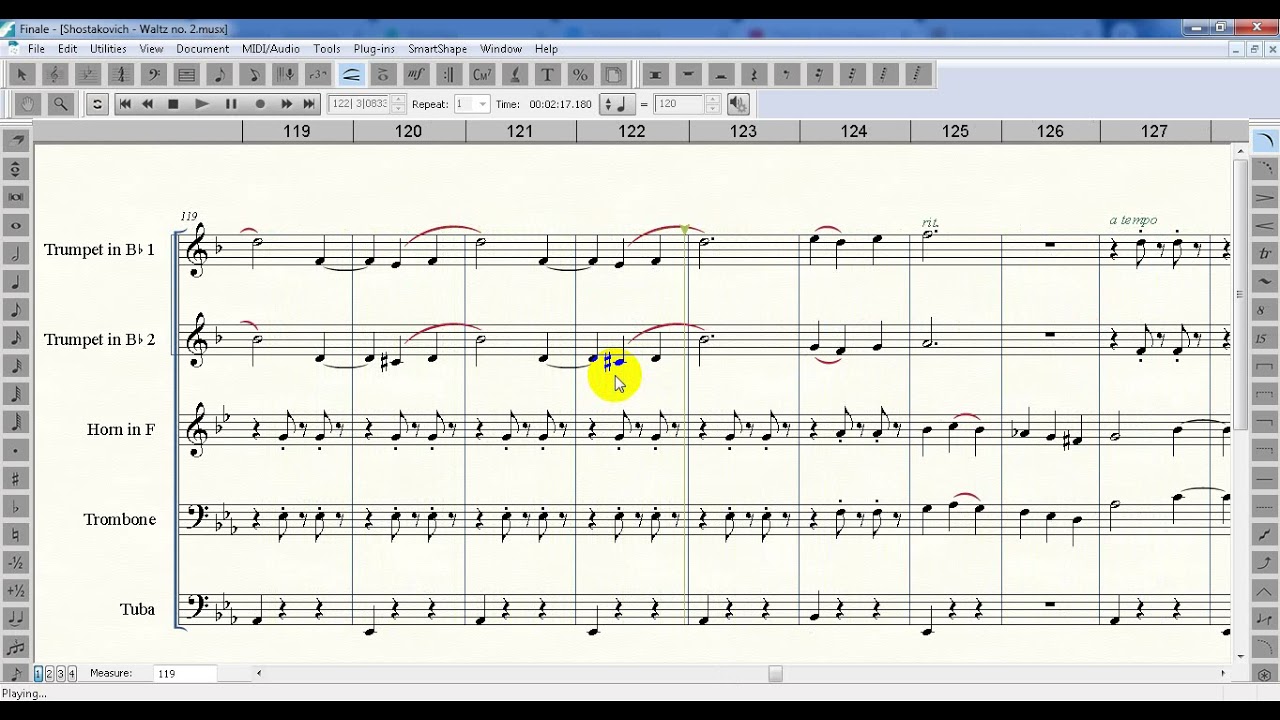Choose the crescendo hairpin smart shape
Viewport: 1280px width, 720px height.
click(1265, 225)
